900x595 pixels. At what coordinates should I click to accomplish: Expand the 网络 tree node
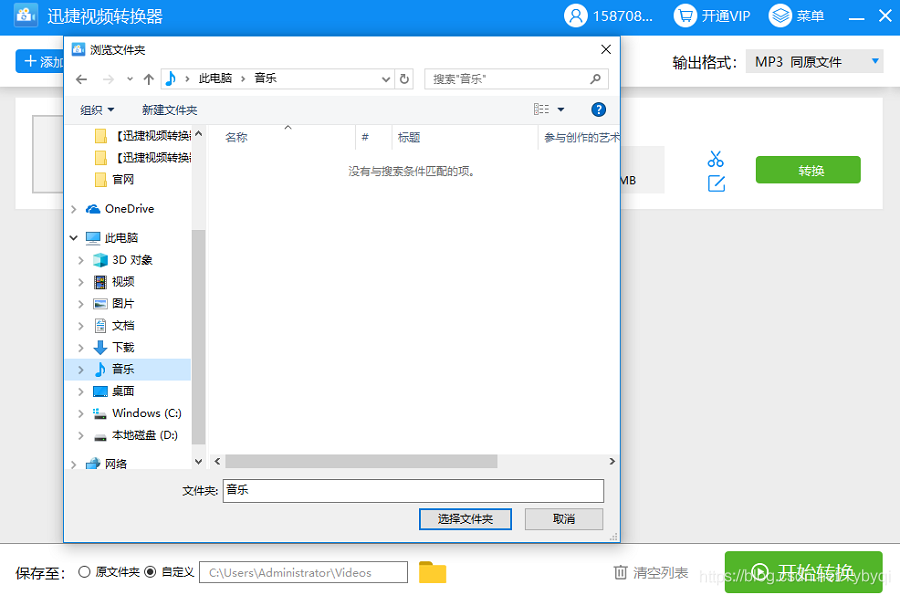(73, 464)
